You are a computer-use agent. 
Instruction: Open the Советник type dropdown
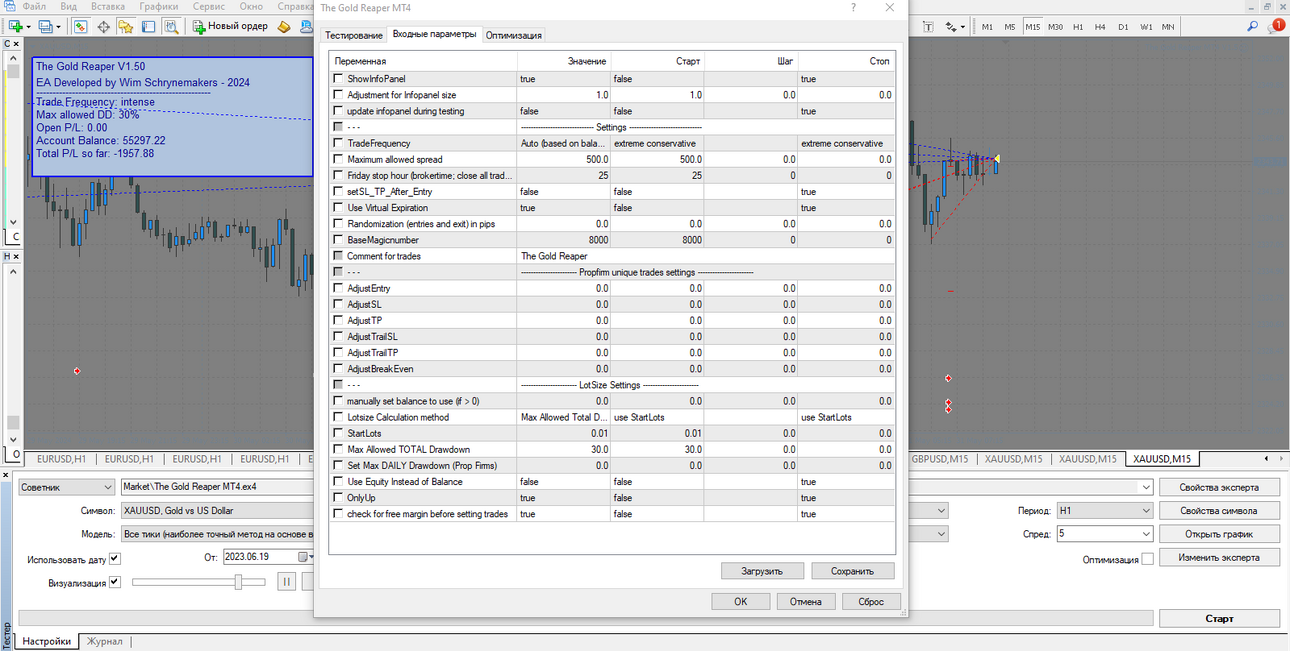pos(66,487)
